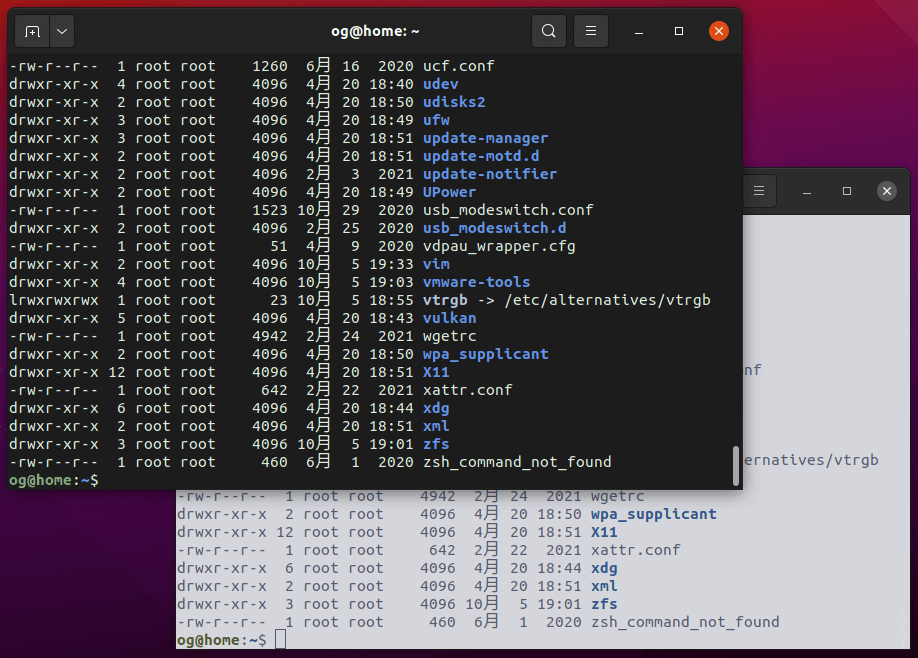Click 'update-notifier' directory entry

[x=490, y=174]
